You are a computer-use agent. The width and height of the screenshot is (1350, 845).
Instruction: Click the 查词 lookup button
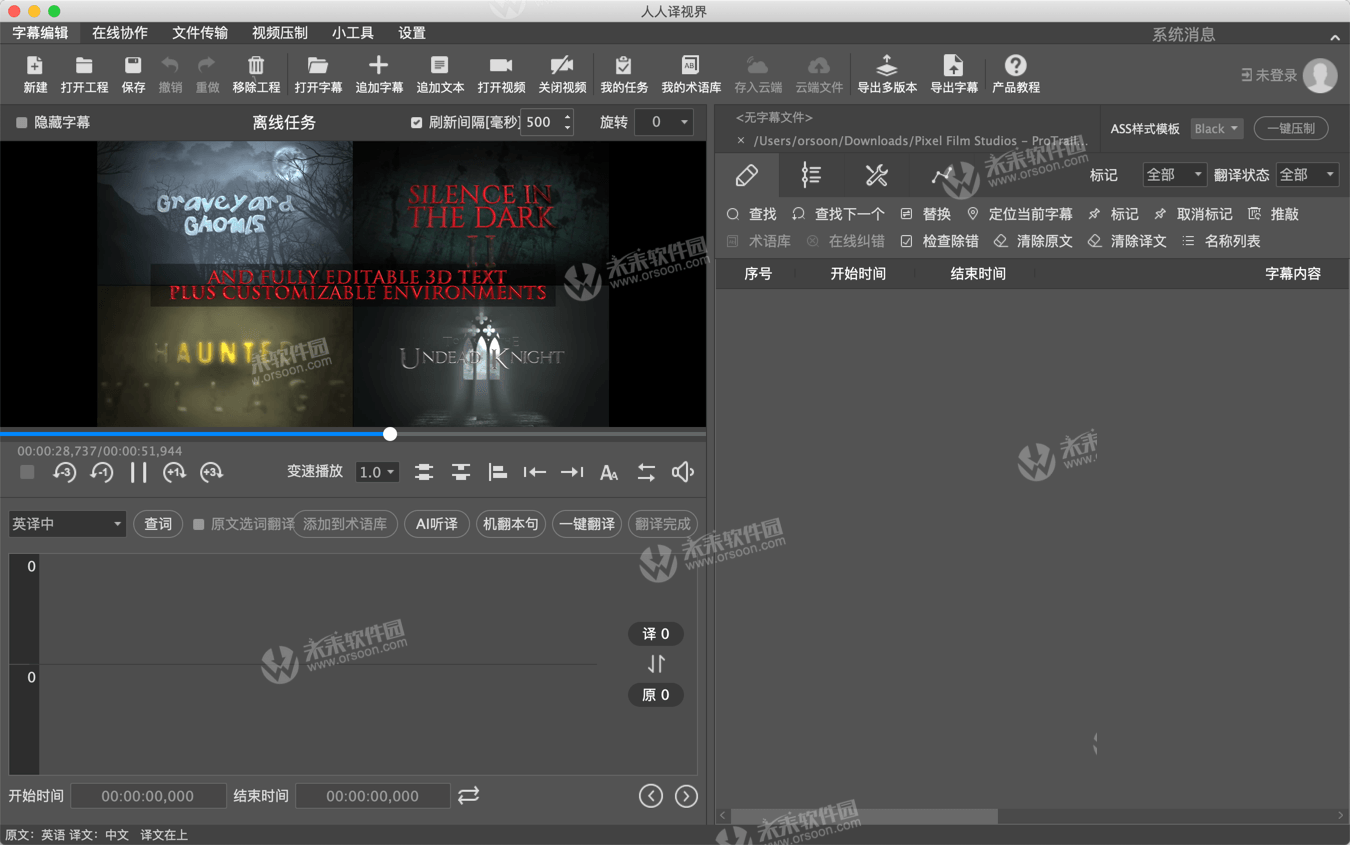point(158,524)
